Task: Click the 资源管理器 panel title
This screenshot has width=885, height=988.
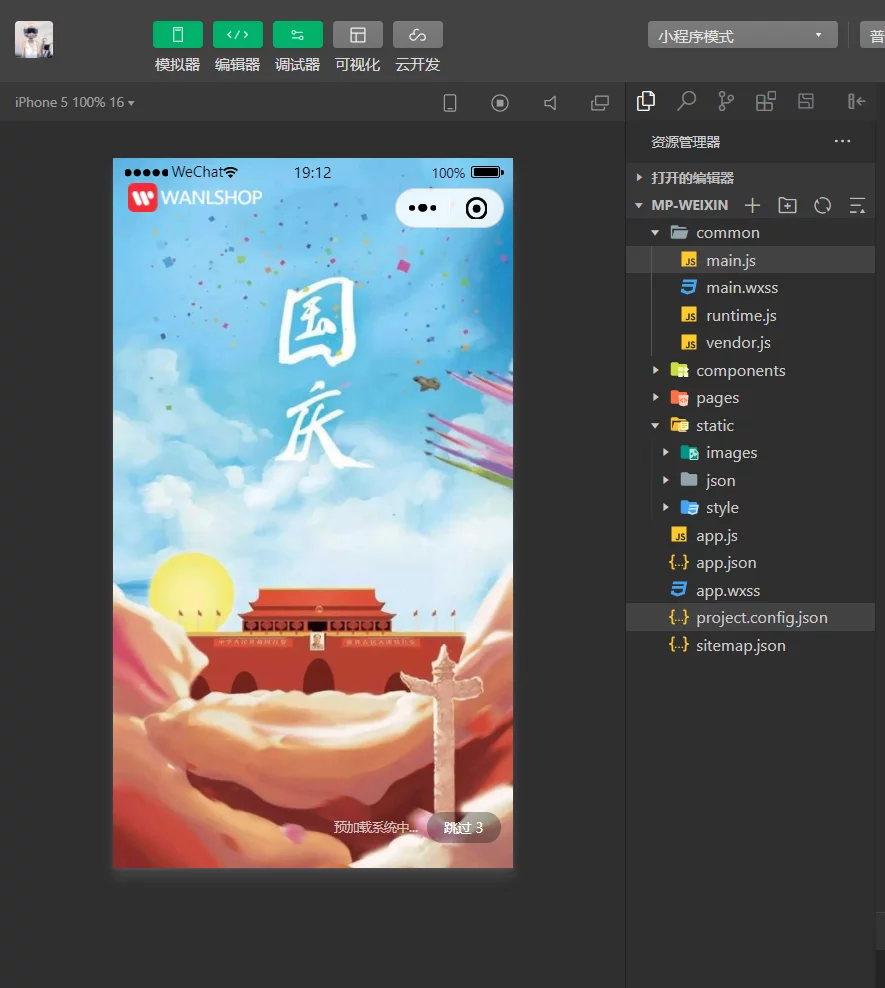Action: (x=685, y=142)
